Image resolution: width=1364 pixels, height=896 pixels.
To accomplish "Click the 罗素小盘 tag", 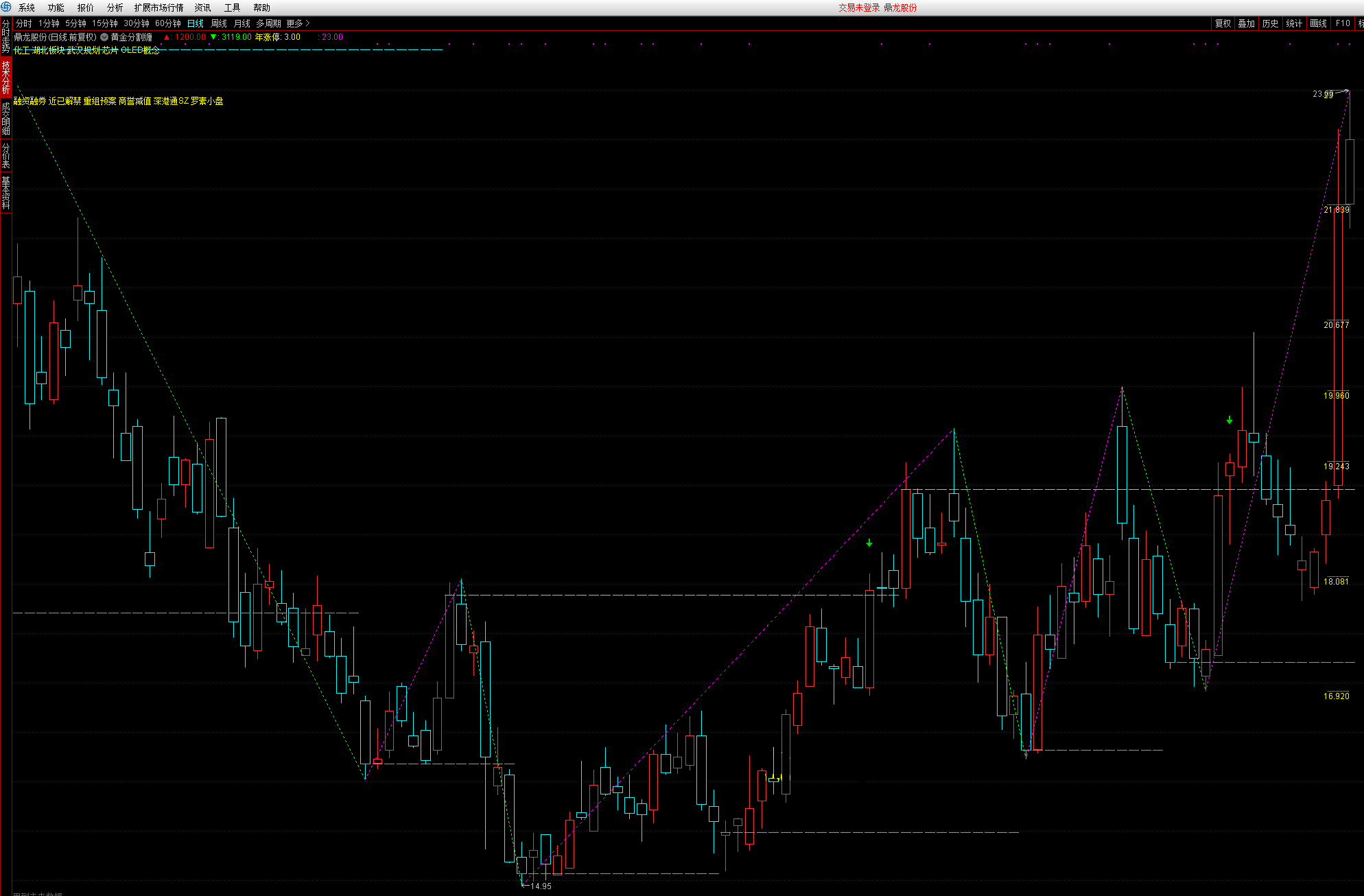I will click(207, 101).
